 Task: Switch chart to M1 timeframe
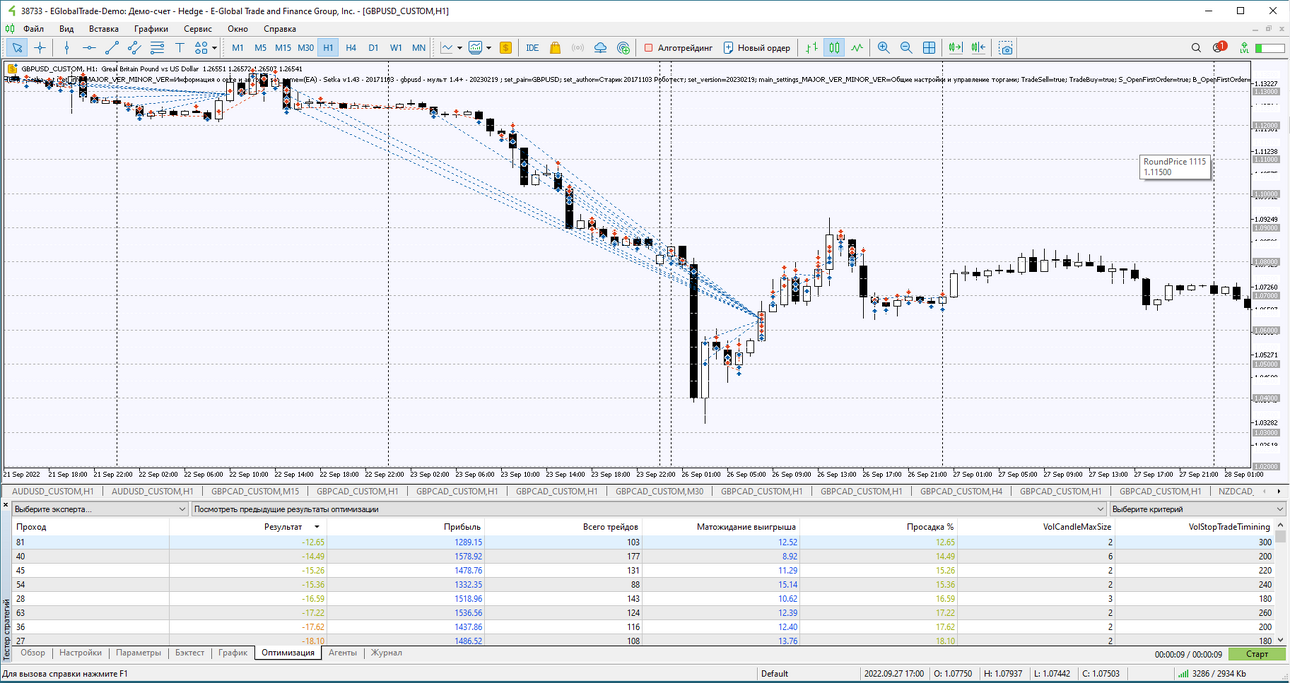[x=238, y=47]
